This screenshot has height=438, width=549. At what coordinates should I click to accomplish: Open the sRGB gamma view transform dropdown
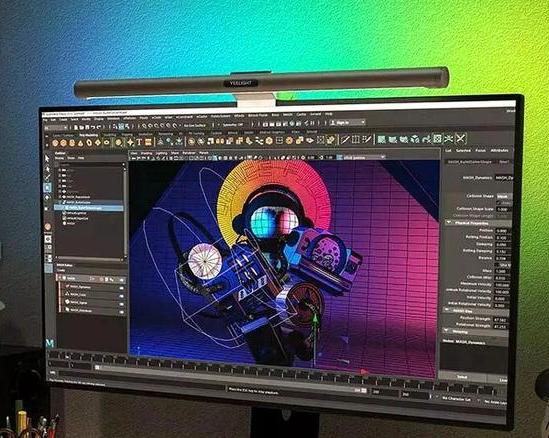(x=361, y=158)
